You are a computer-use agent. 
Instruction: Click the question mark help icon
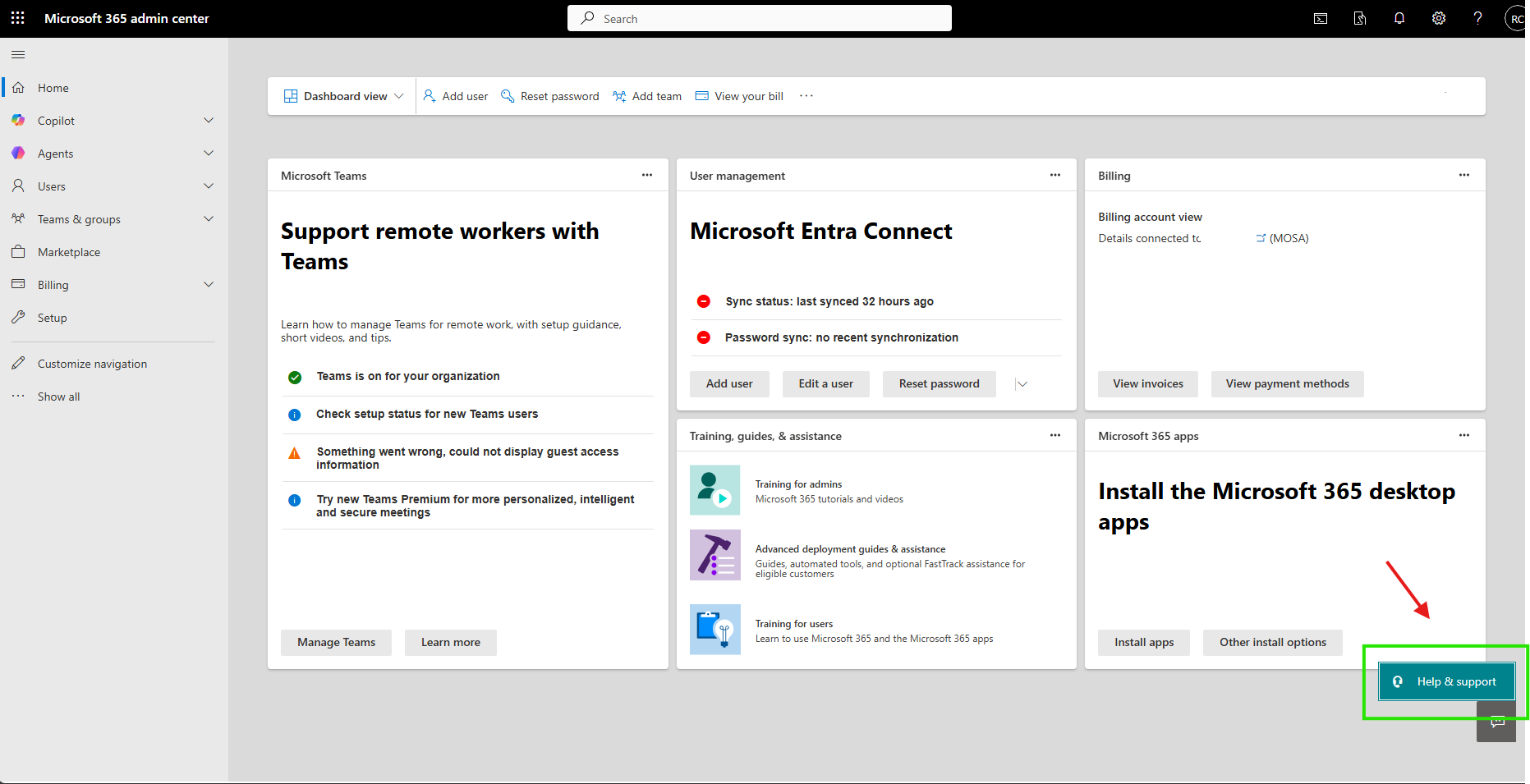(x=1478, y=18)
